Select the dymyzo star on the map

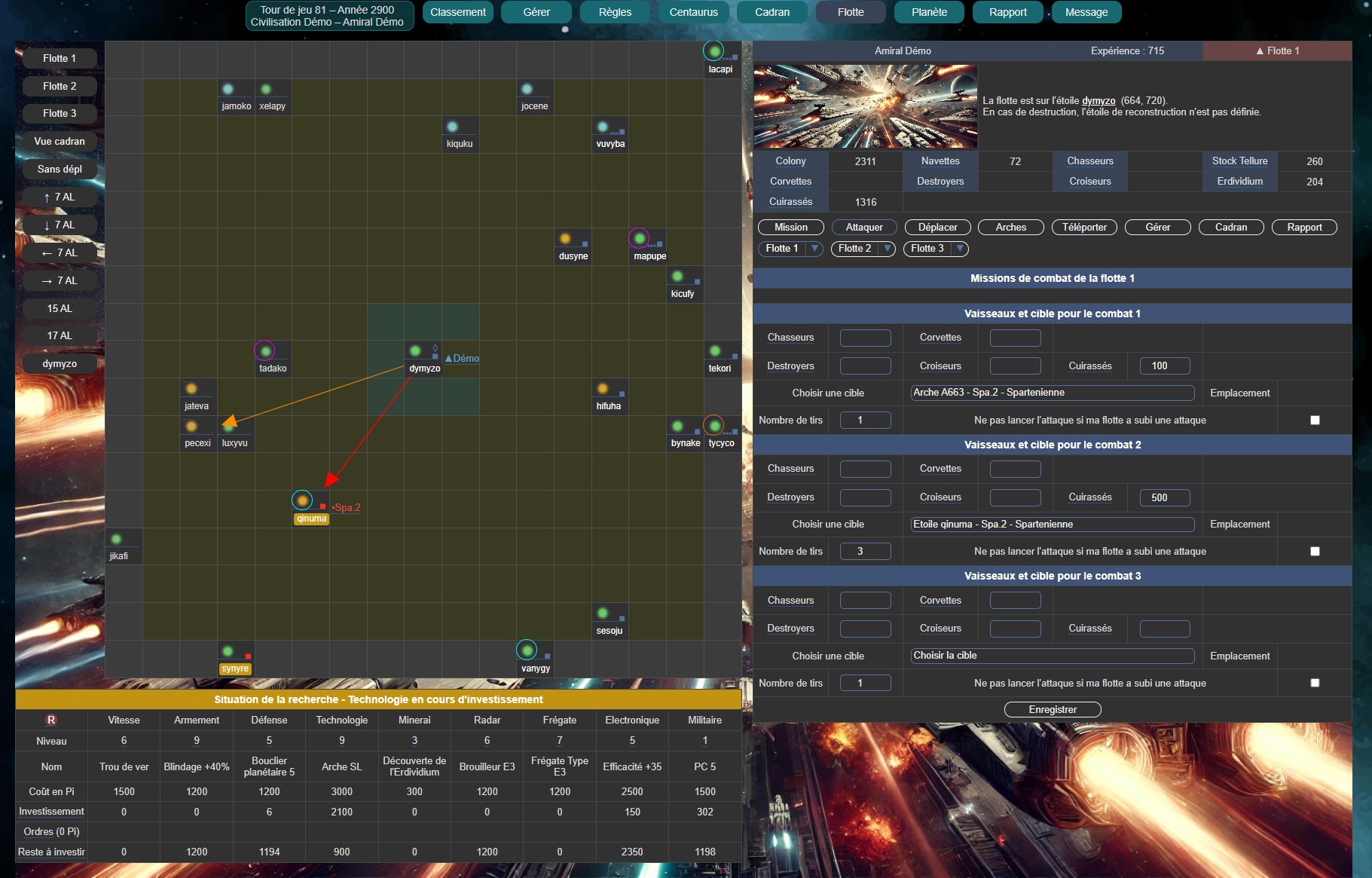click(415, 350)
